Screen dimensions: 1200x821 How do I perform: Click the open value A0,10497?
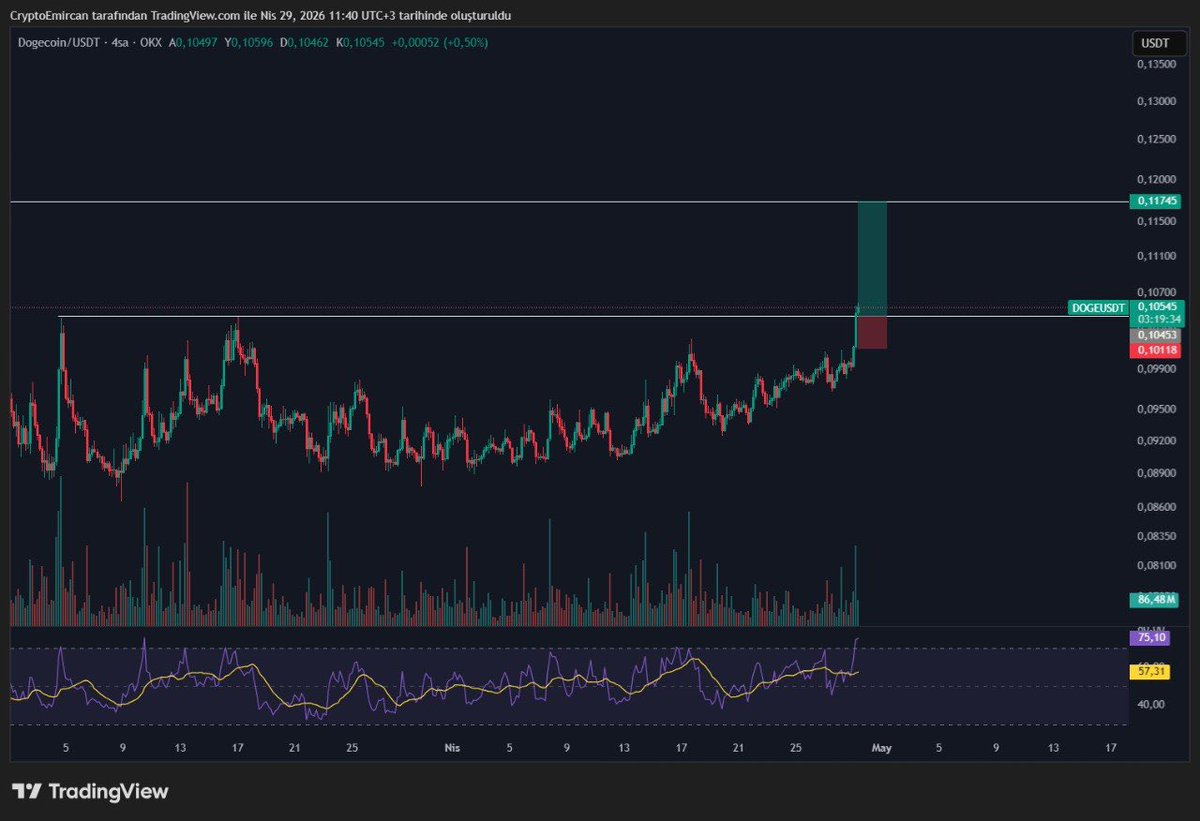195,43
